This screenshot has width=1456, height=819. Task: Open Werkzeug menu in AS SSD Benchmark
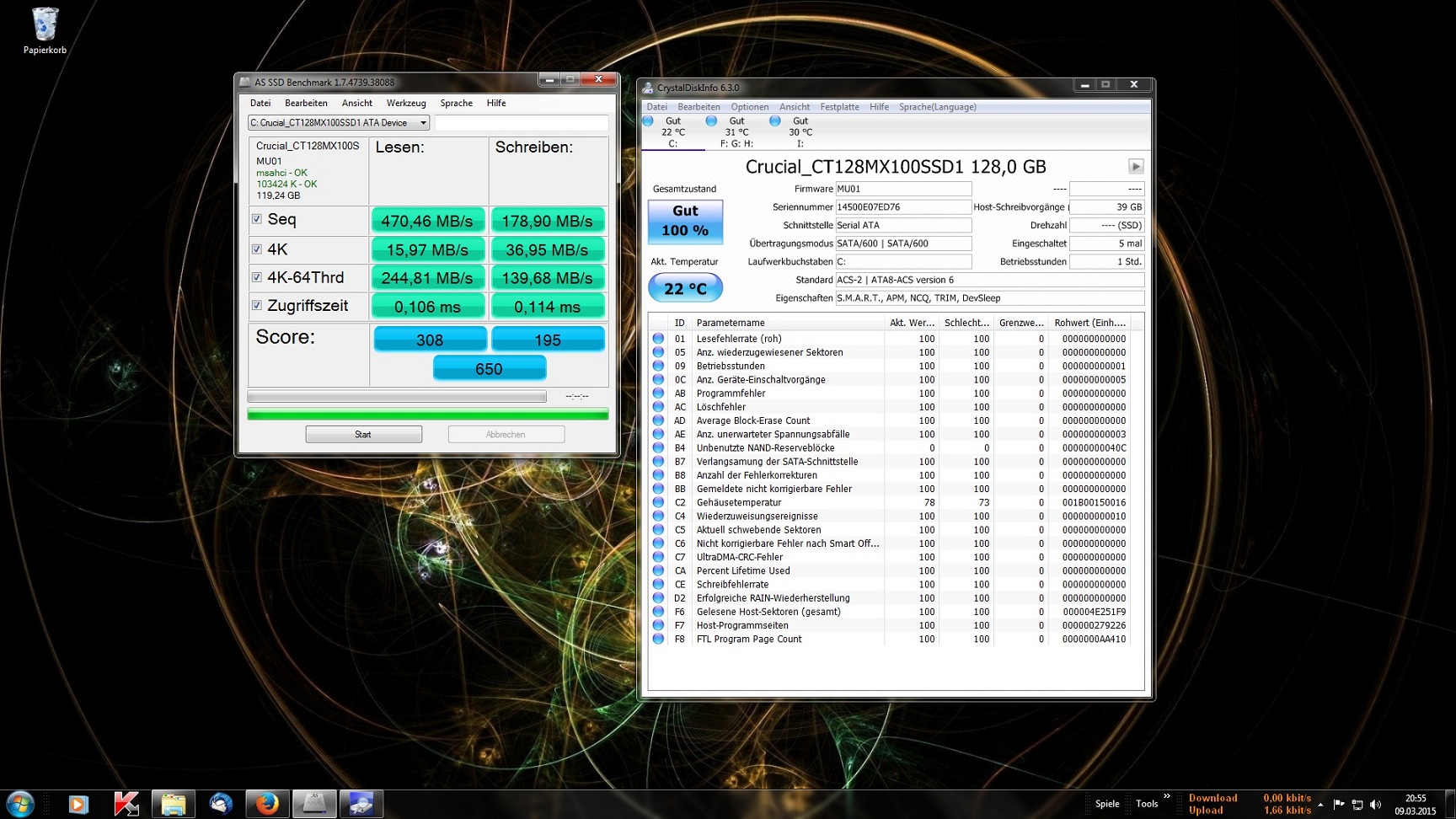click(406, 103)
